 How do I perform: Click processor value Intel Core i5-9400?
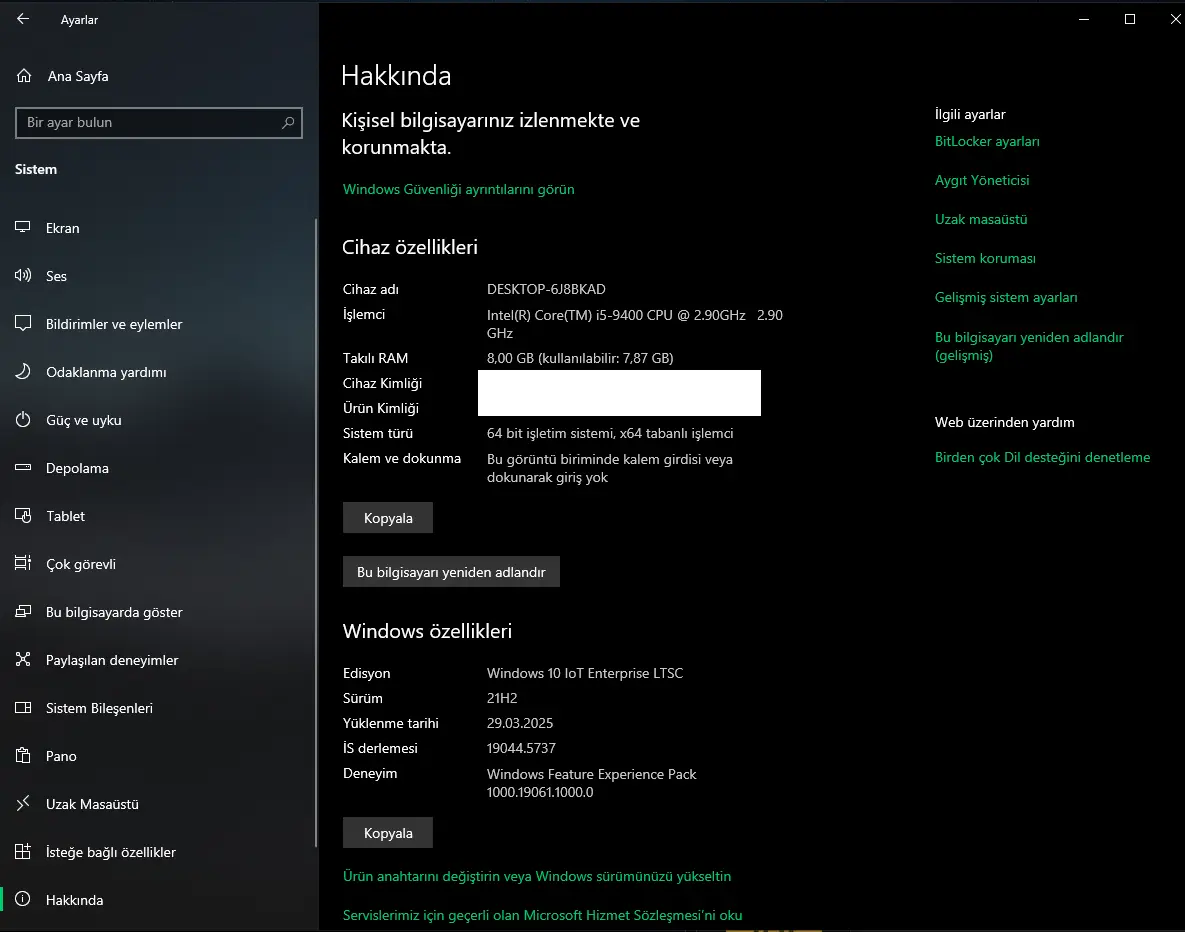pyautogui.click(x=635, y=324)
